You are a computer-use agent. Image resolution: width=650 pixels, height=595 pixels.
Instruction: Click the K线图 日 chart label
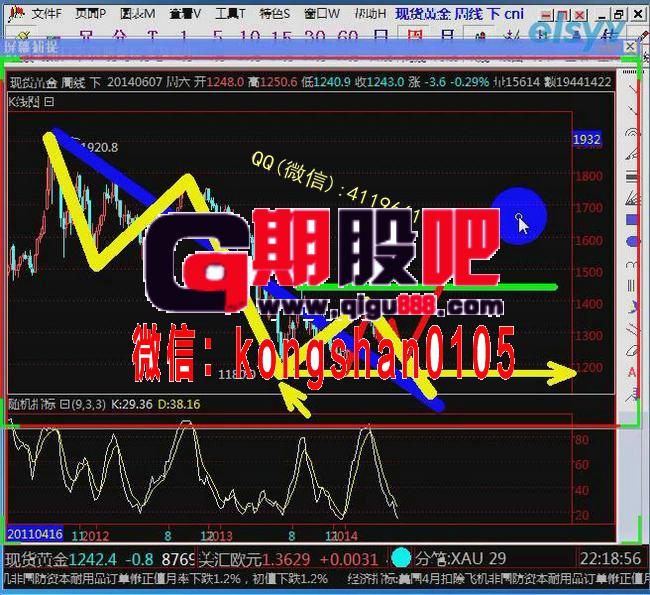[x=31, y=102]
